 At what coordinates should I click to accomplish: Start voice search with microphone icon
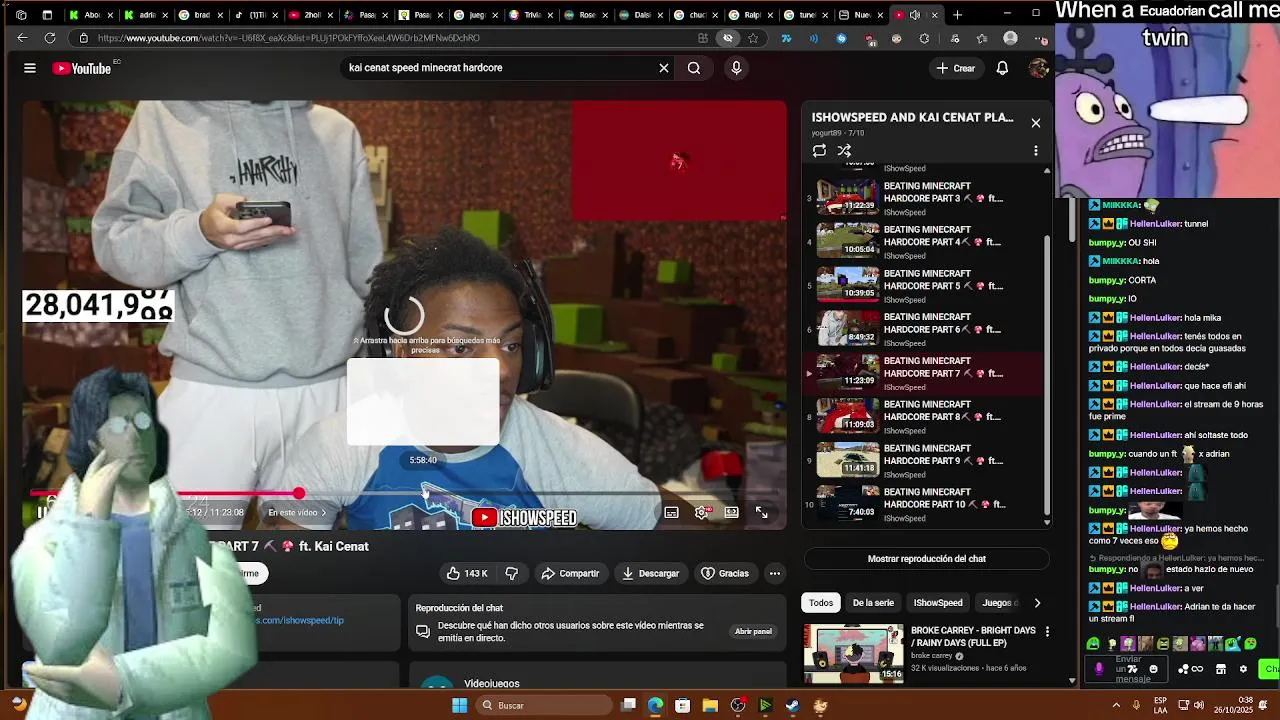pyautogui.click(x=736, y=68)
